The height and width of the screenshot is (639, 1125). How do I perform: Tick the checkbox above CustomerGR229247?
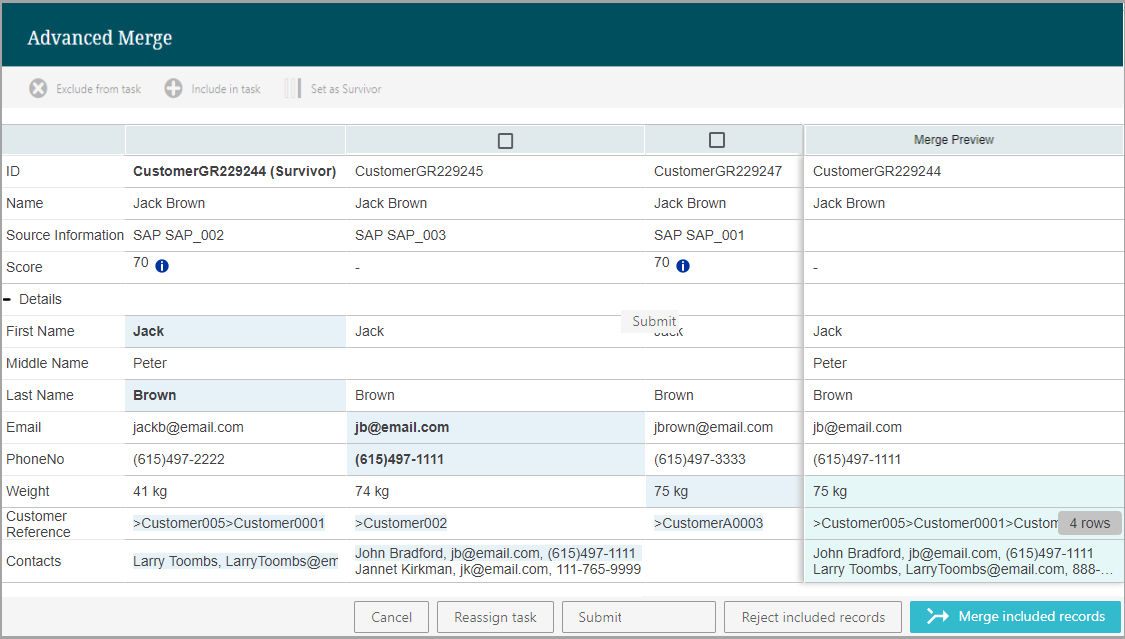(716, 141)
